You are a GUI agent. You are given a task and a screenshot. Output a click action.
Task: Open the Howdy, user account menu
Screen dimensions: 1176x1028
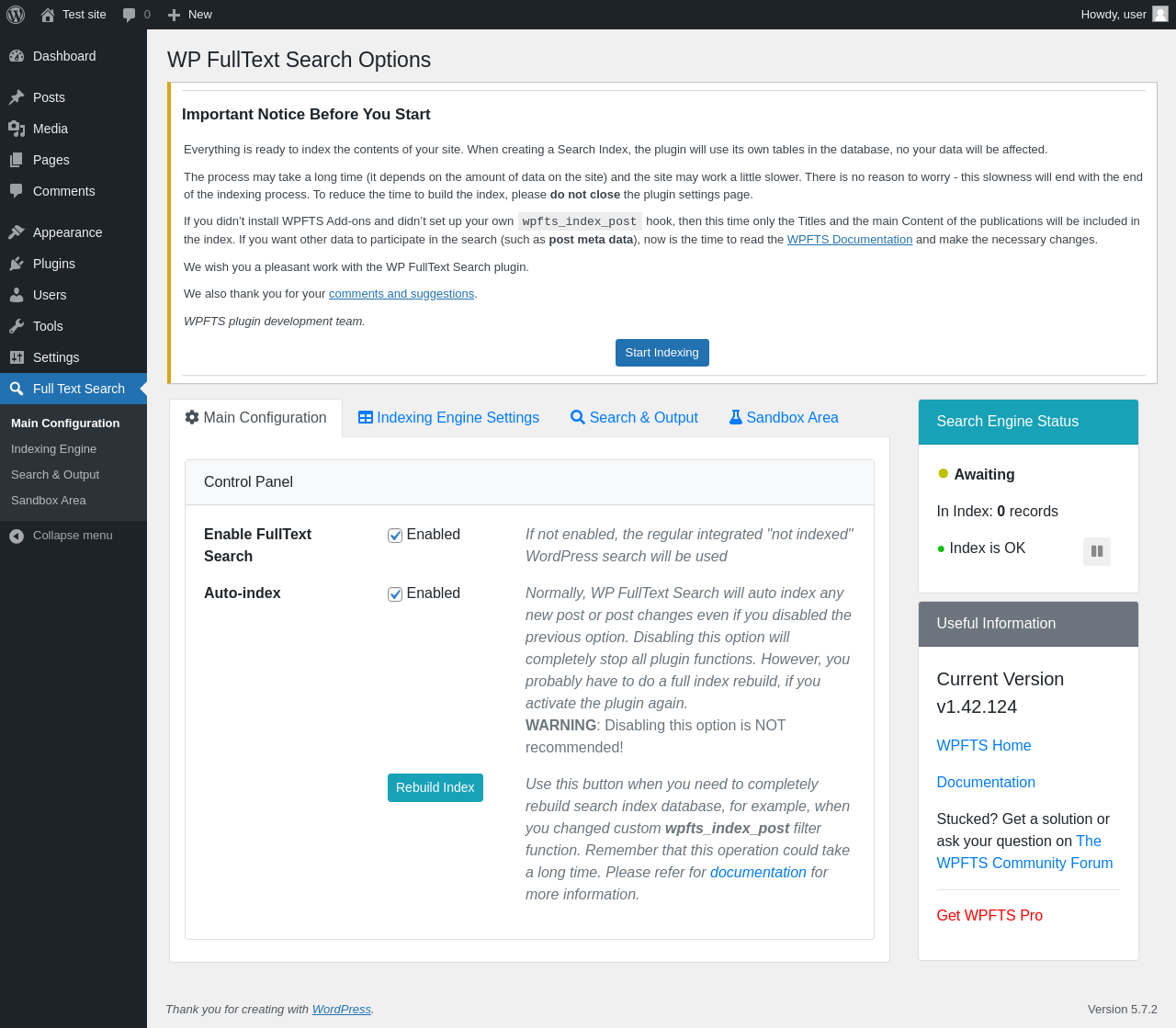pos(1125,15)
